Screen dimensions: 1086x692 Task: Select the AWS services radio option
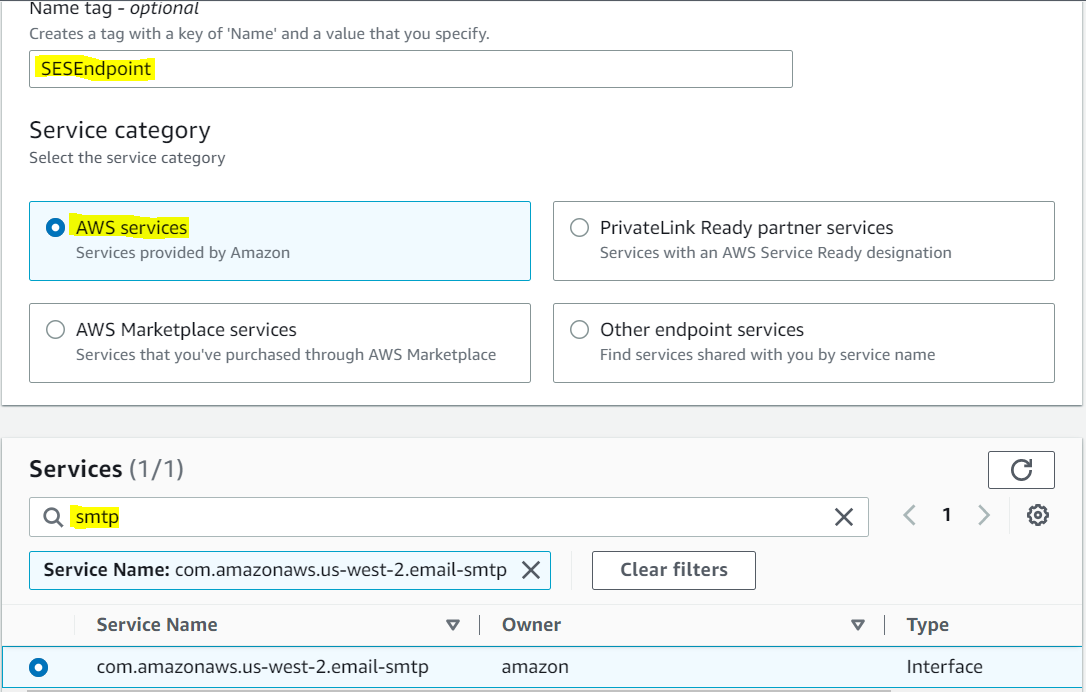(x=57, y=228)
